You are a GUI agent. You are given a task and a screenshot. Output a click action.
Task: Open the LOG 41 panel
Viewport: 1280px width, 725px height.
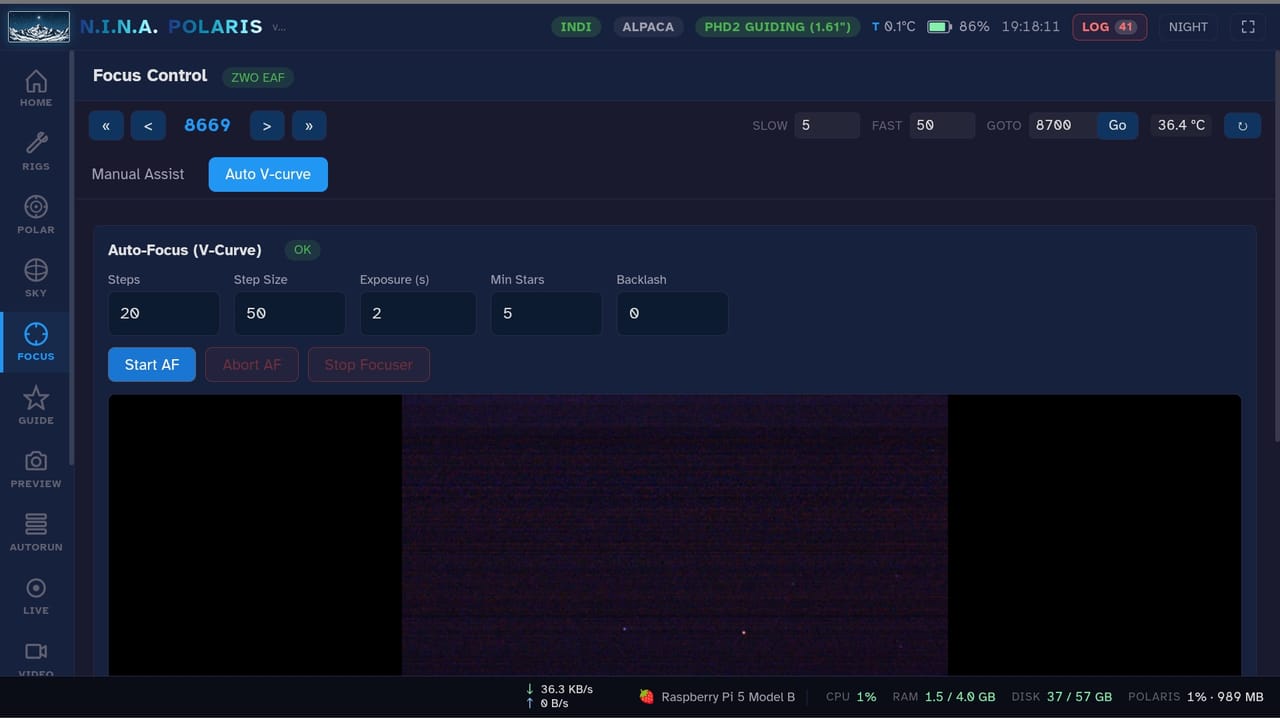coord(1109,27)
